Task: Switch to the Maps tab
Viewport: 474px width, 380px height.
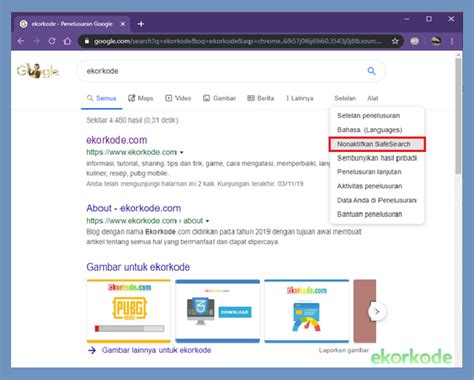Action: [141, 98]
